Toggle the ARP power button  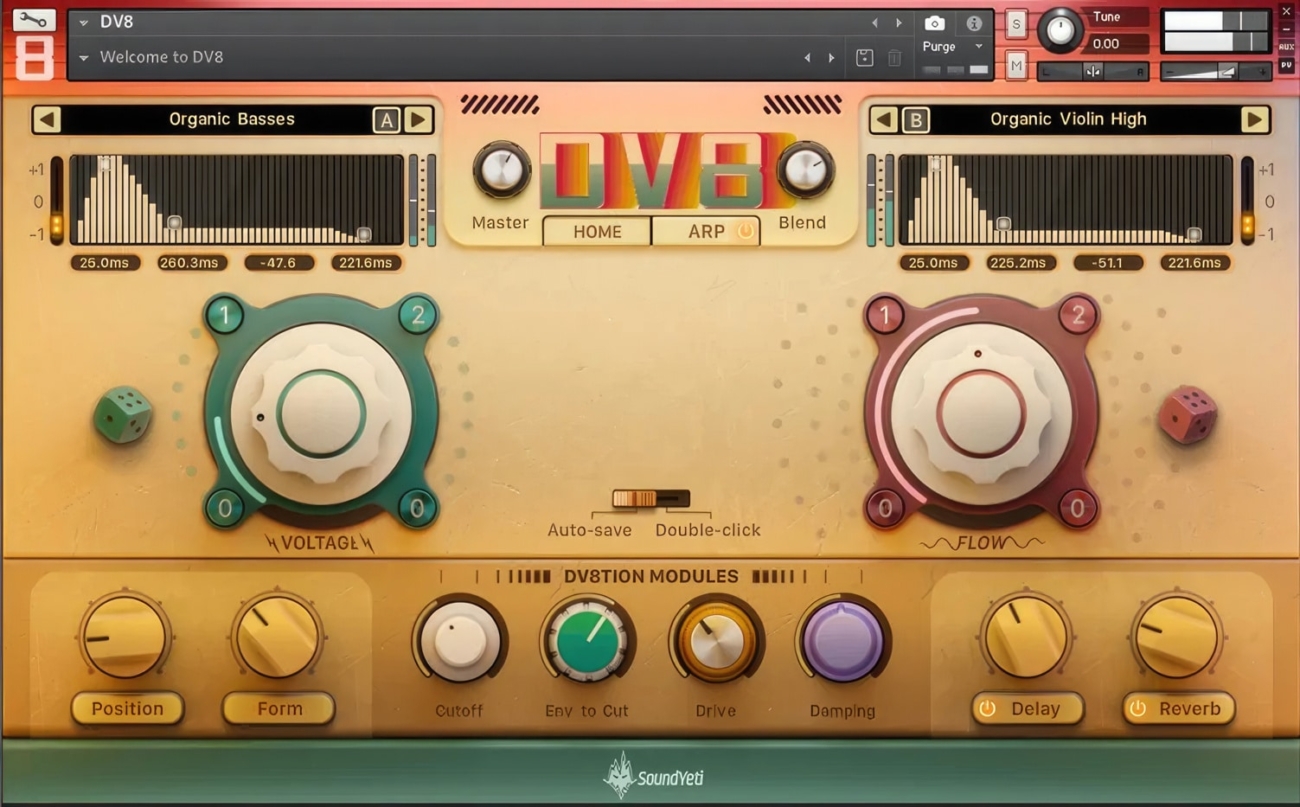(745, 231)
